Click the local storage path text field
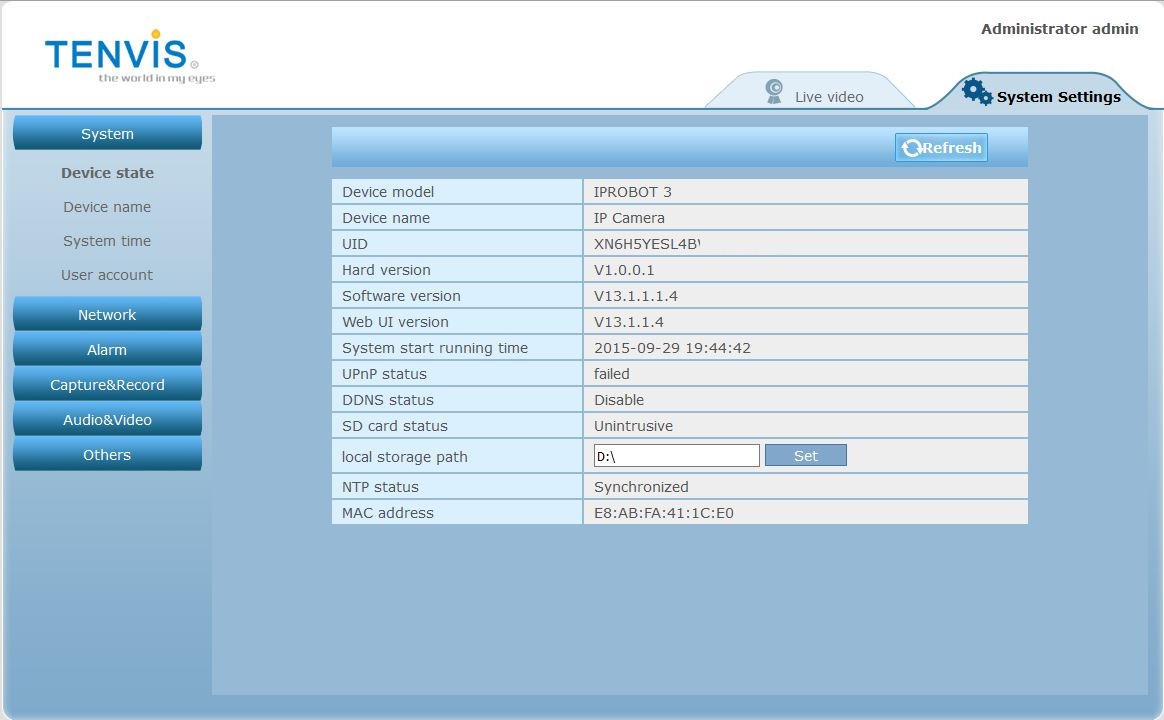Screen dimensions: 1164x720 pos(676,456)
